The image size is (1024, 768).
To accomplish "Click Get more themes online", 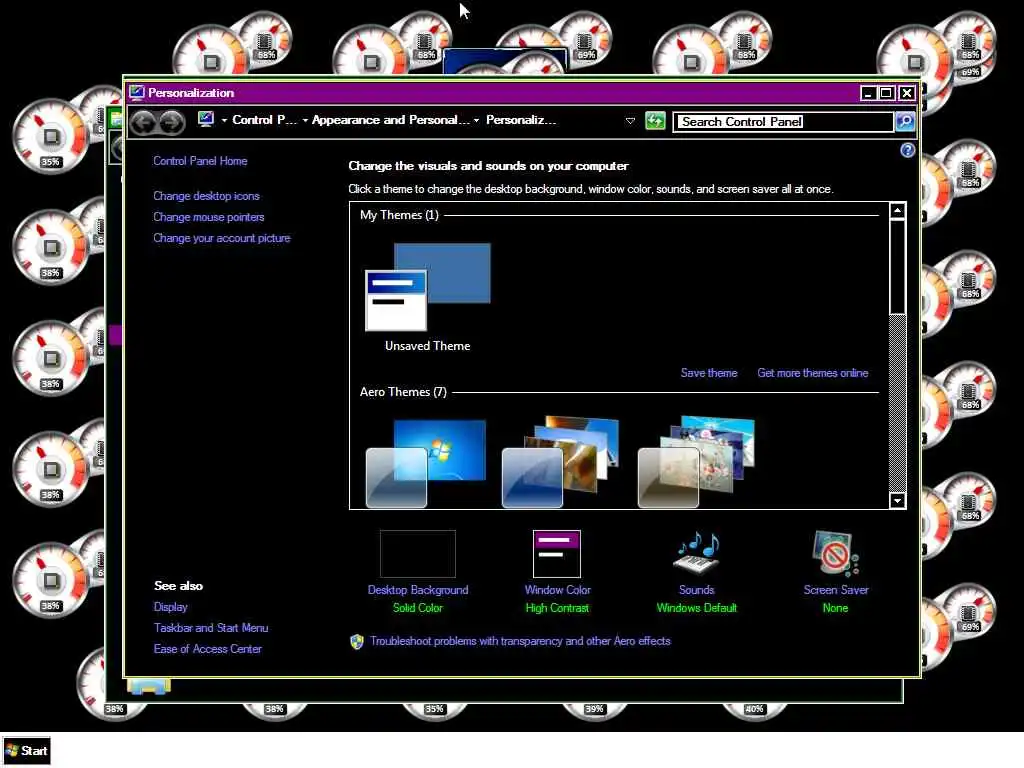I will [x=813, y=373].
